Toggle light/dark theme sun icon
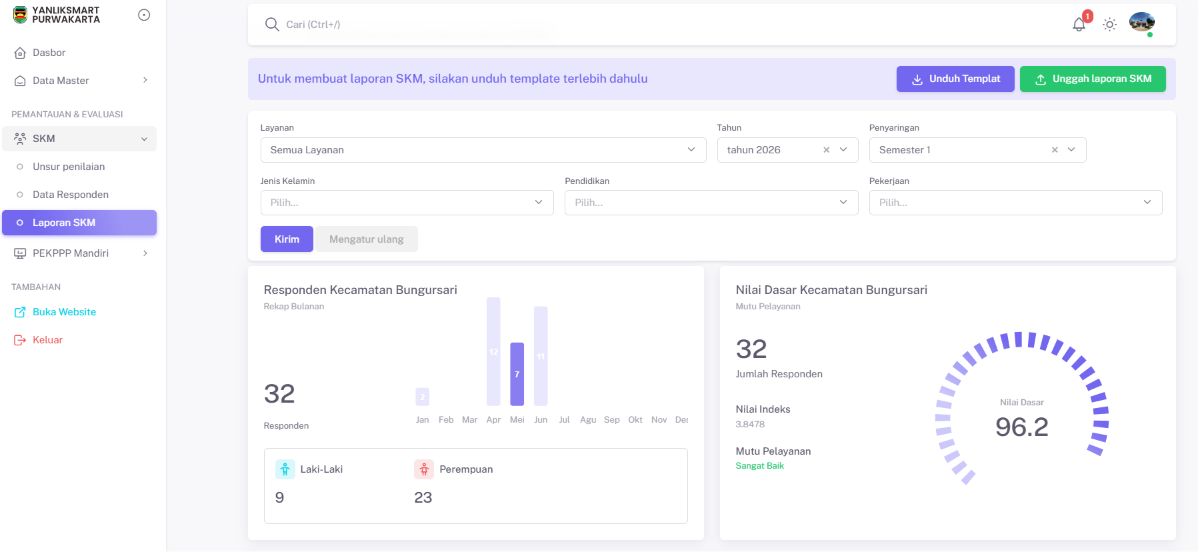This screenshot has height=552, width=1198. 1109,24
